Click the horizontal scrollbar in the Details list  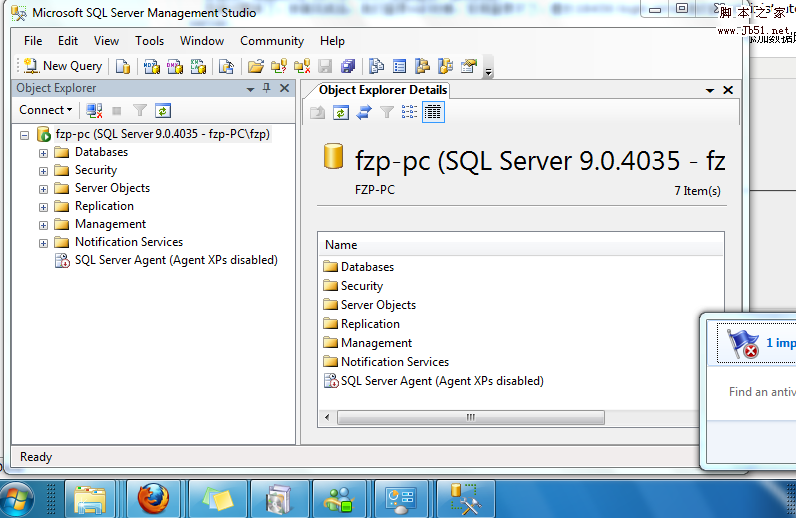coord(471,417)
